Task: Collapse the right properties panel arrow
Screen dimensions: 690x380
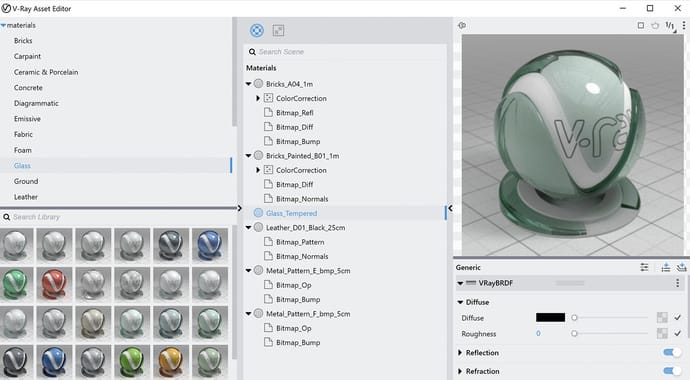Action: [450, 208]
